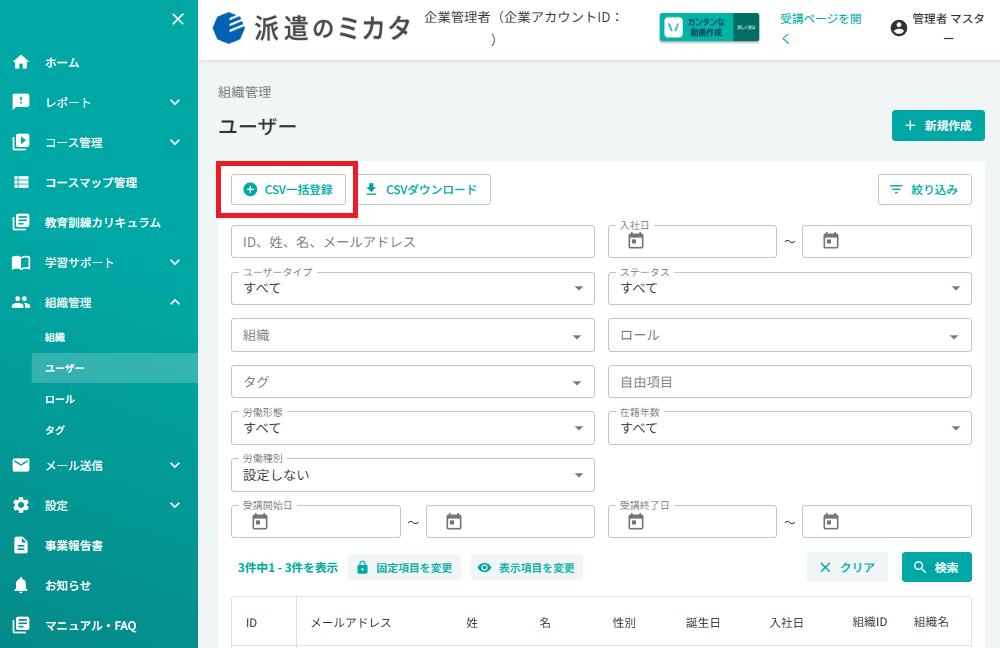This screenshot has width=1000, height=648.
Task: Open the 受講開始日 start calendar icon
Action: (x=260, y=522)
